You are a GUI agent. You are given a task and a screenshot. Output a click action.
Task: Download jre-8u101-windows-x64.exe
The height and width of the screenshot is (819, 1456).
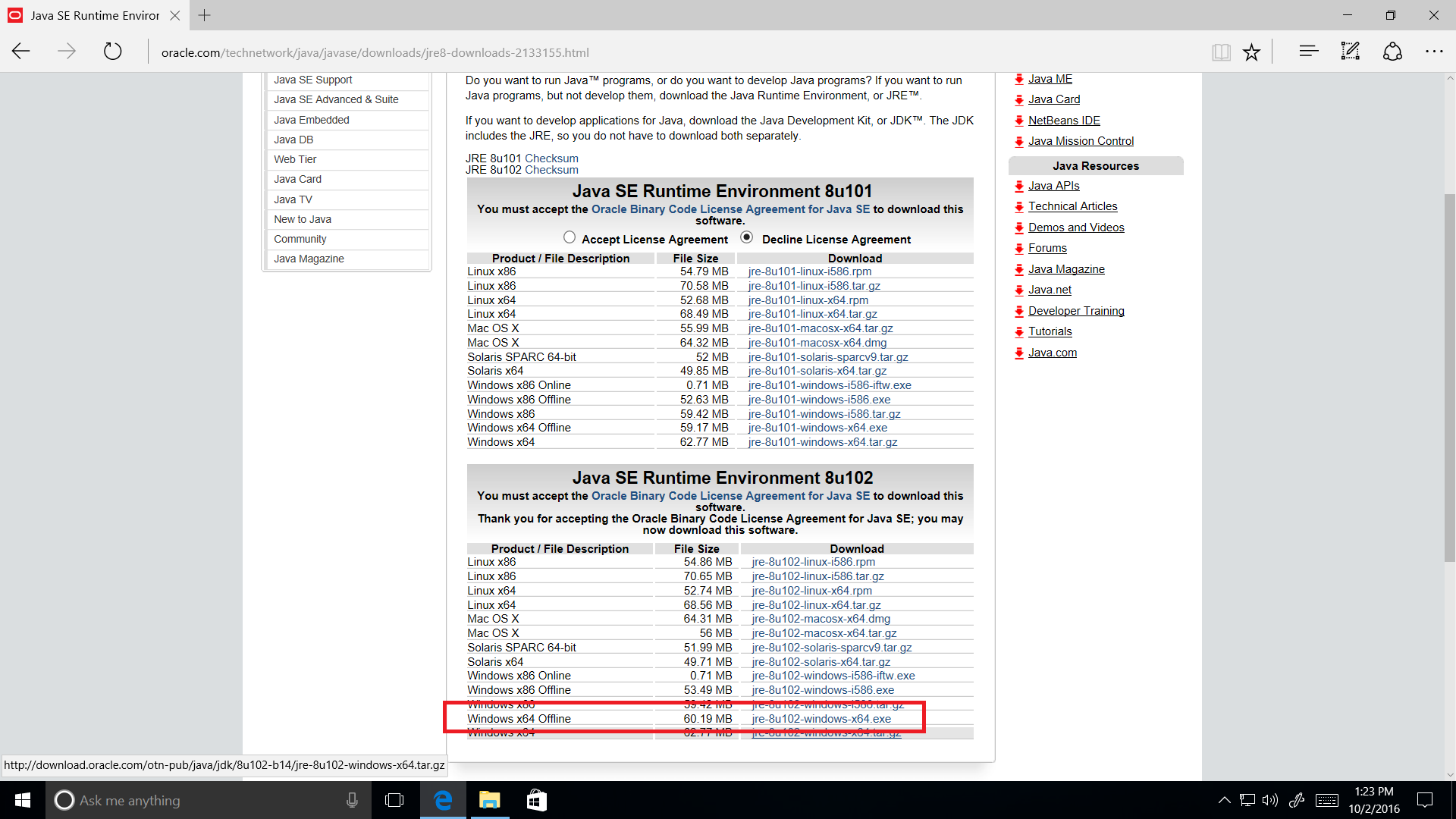pyautogui.click(x=817, y=428)
